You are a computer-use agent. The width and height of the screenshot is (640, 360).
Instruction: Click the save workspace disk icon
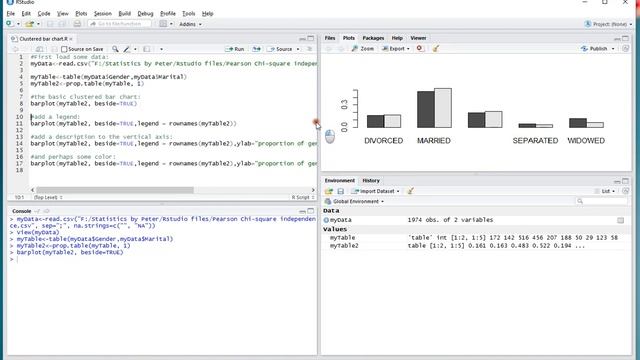[x=341, y=191]
